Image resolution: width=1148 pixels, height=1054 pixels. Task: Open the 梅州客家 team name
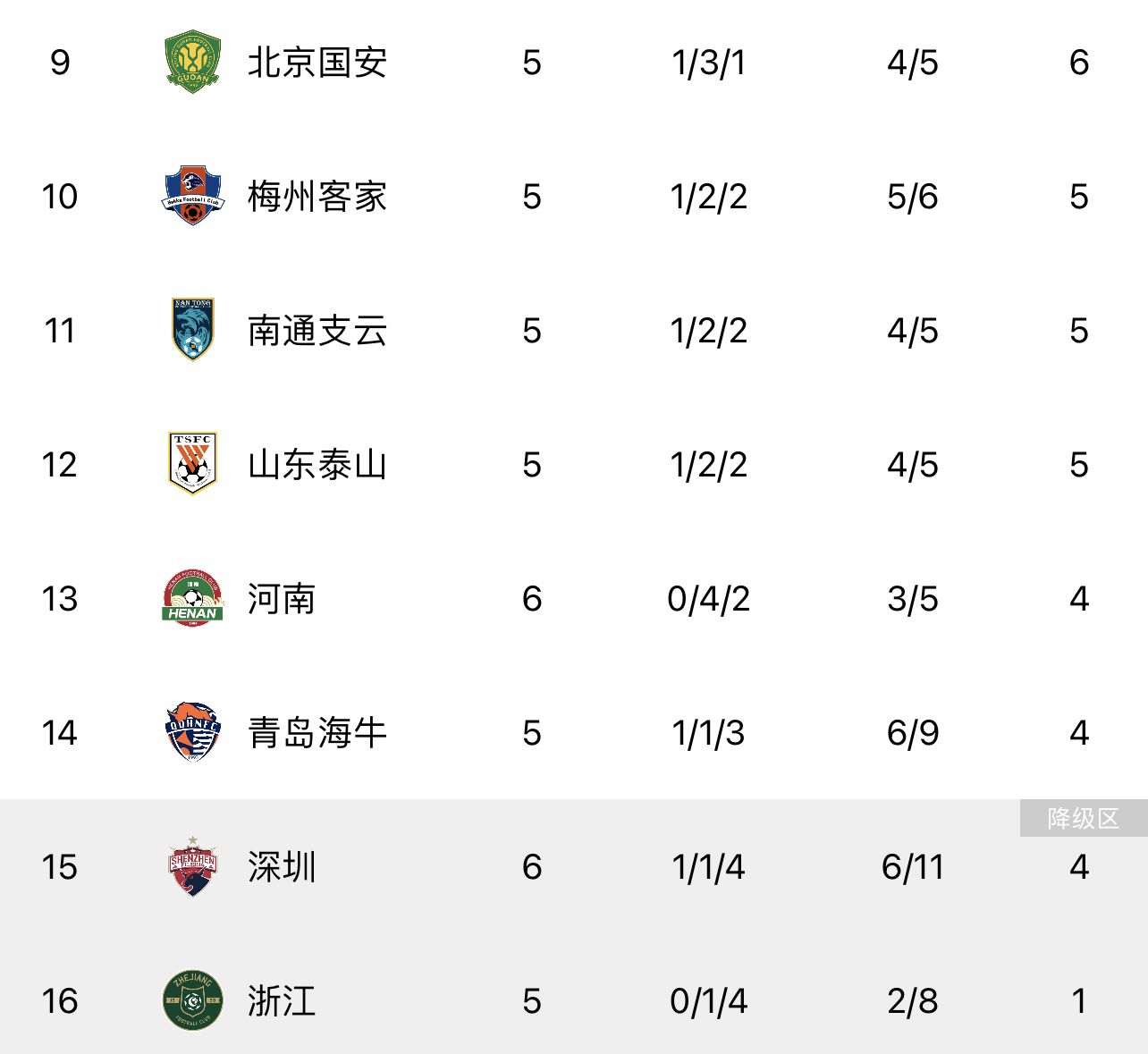pyautogui.click(x=317, y=197)
